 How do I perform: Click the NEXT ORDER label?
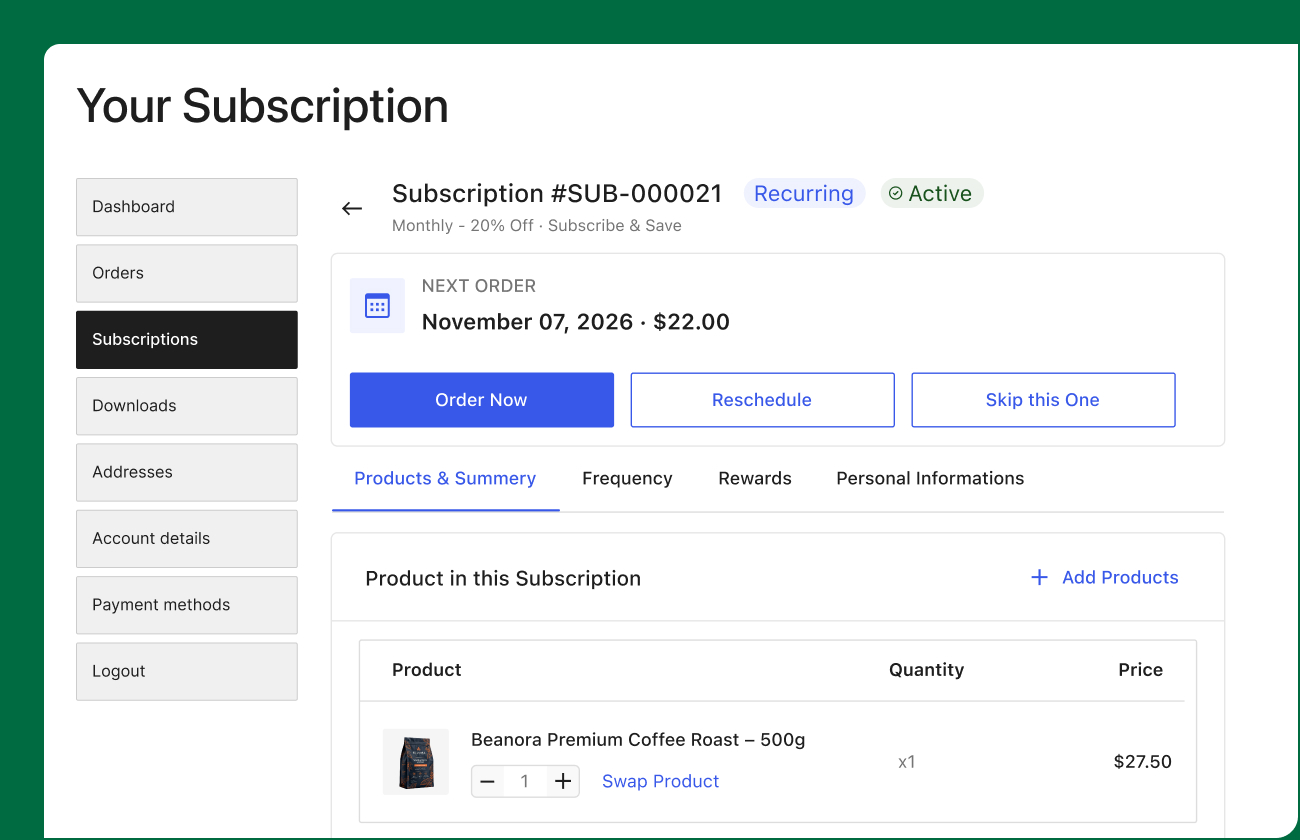[479, 286]
